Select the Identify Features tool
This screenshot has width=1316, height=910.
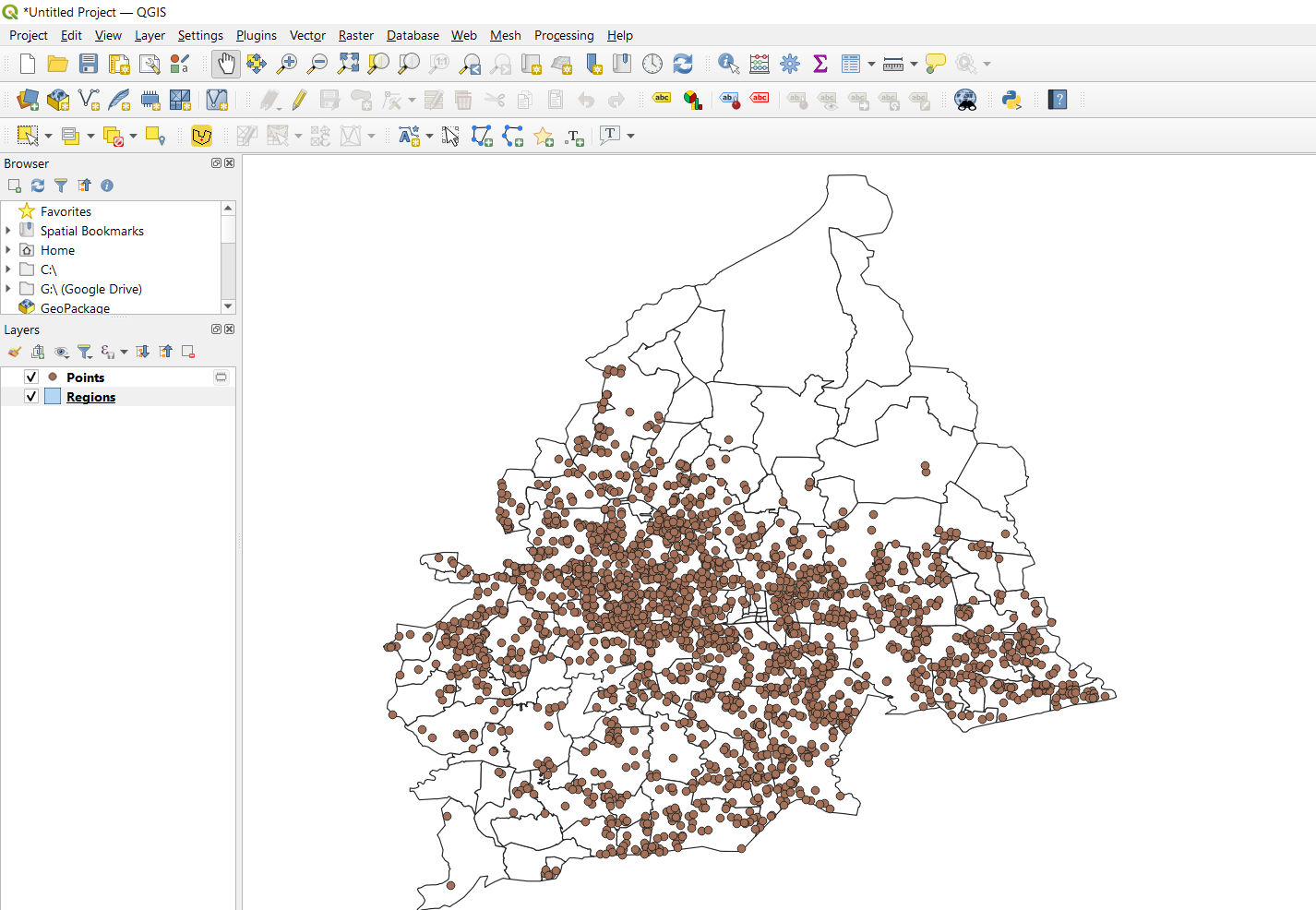point(729,64)
